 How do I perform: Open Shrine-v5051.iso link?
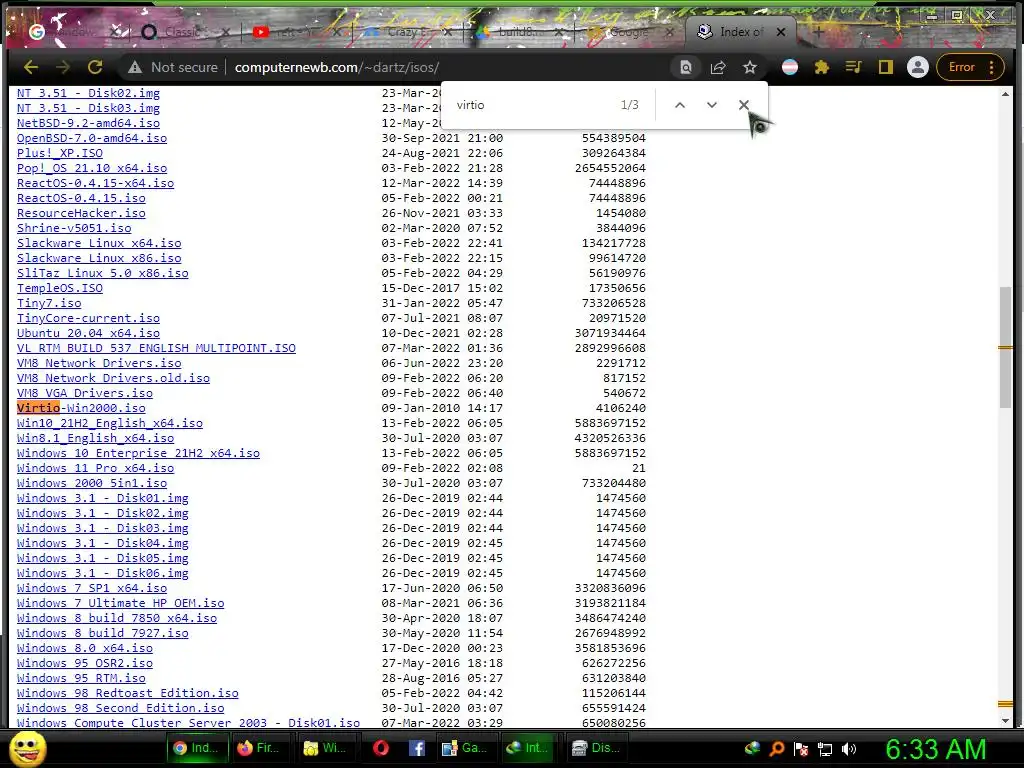(x=74, y=228)
